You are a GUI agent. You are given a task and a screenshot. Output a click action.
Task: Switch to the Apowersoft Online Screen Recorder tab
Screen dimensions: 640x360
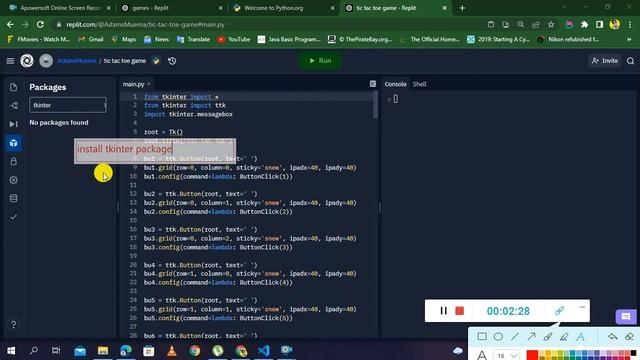(60, 8)
